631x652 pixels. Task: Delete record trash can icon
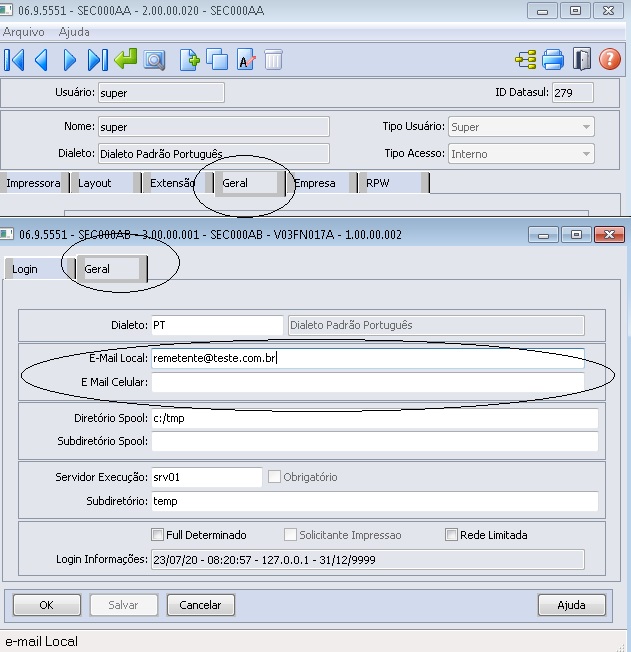click(273, 60)
